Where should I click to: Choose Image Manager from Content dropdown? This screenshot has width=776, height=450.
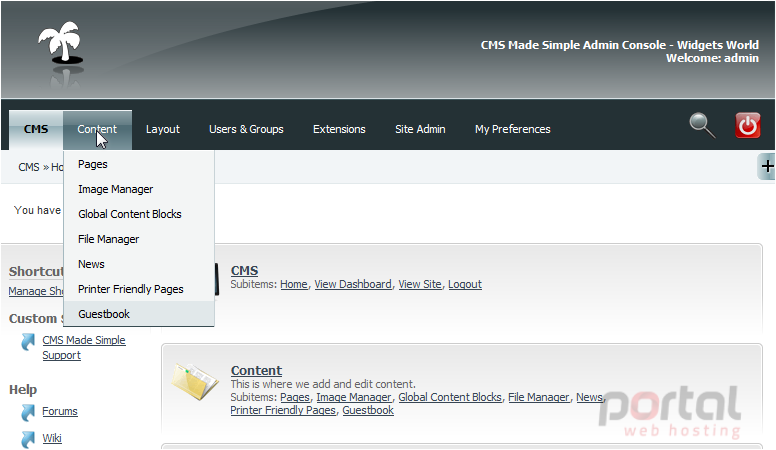[x=139, y=189]
